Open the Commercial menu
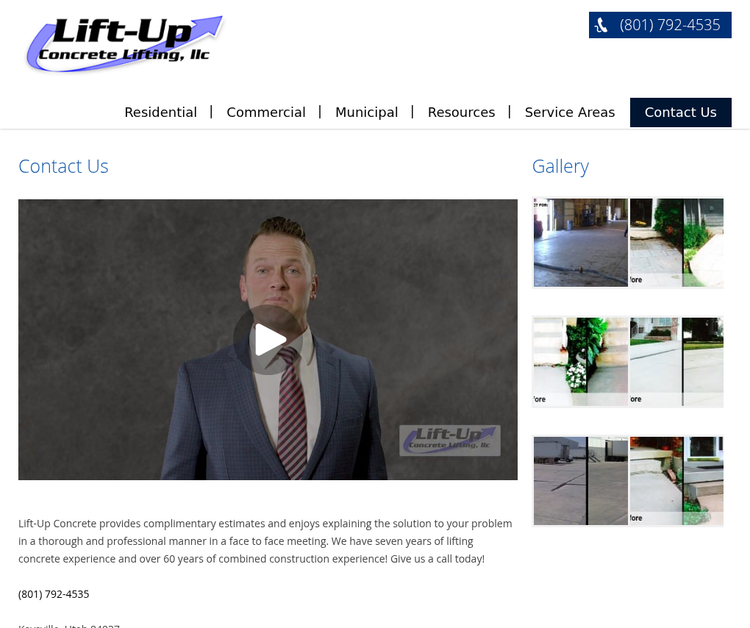Image resolution: width=750 pixels, height=628 pixels. (266, 112)
